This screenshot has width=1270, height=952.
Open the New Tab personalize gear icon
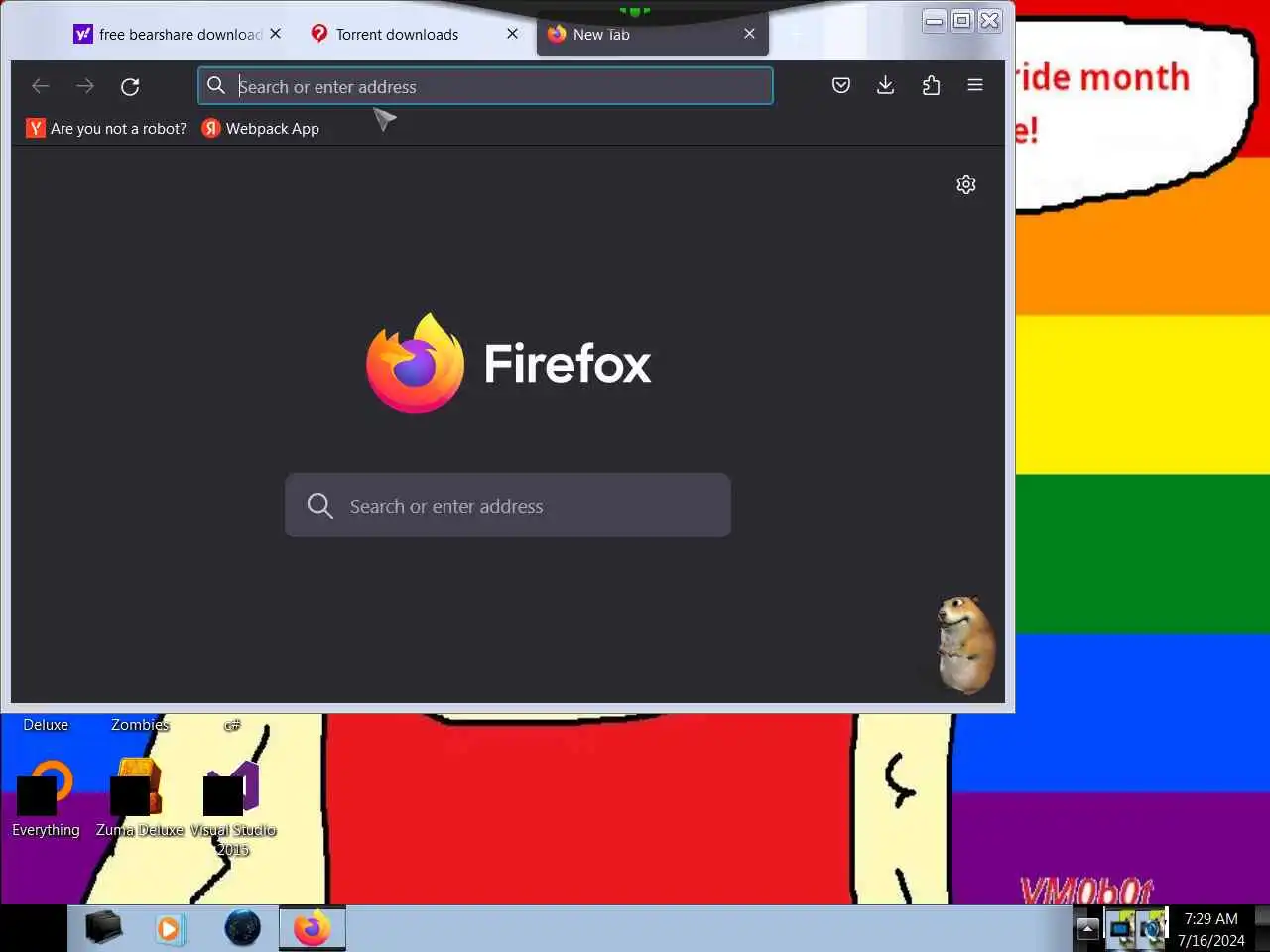(966, 184)
